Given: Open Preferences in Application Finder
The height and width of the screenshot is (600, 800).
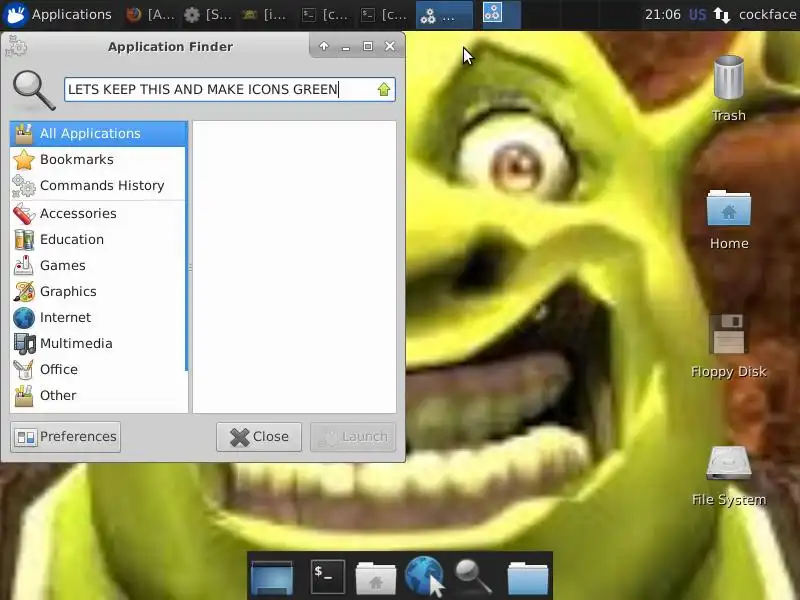Looking at the screenshot, I should pos(66,437).
